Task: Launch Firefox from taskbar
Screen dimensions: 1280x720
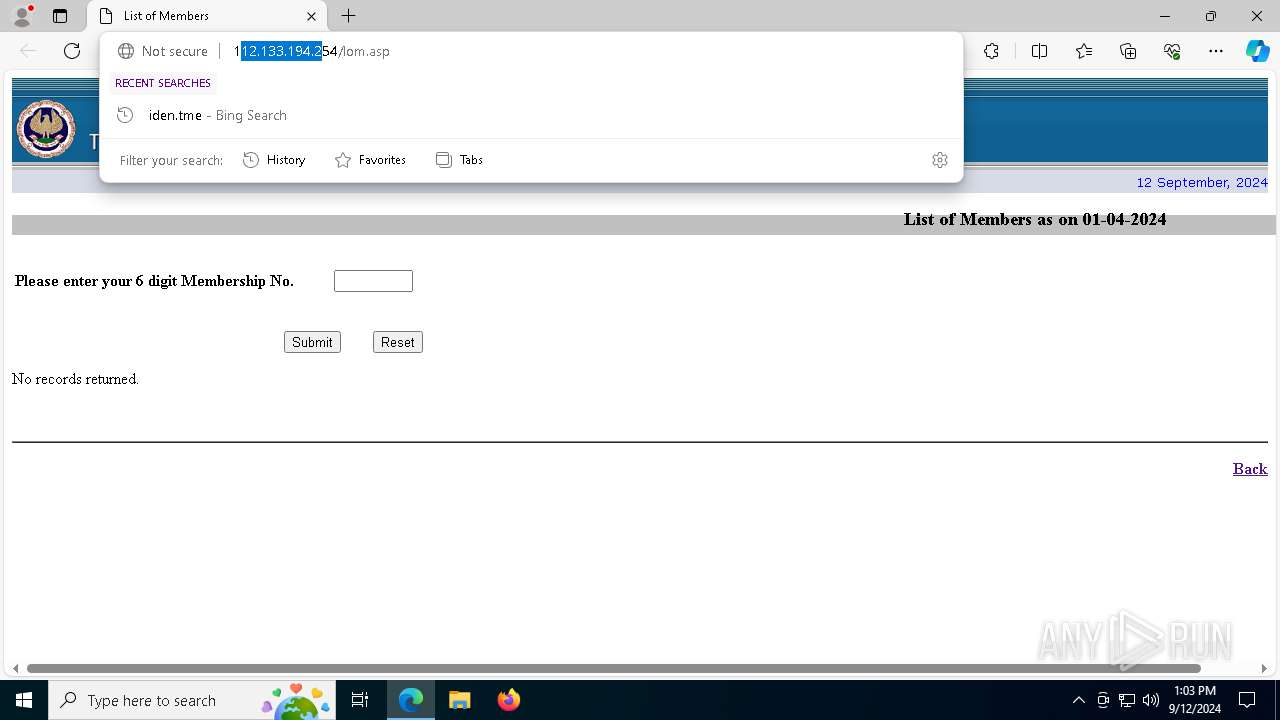Action: coord(508,700)
